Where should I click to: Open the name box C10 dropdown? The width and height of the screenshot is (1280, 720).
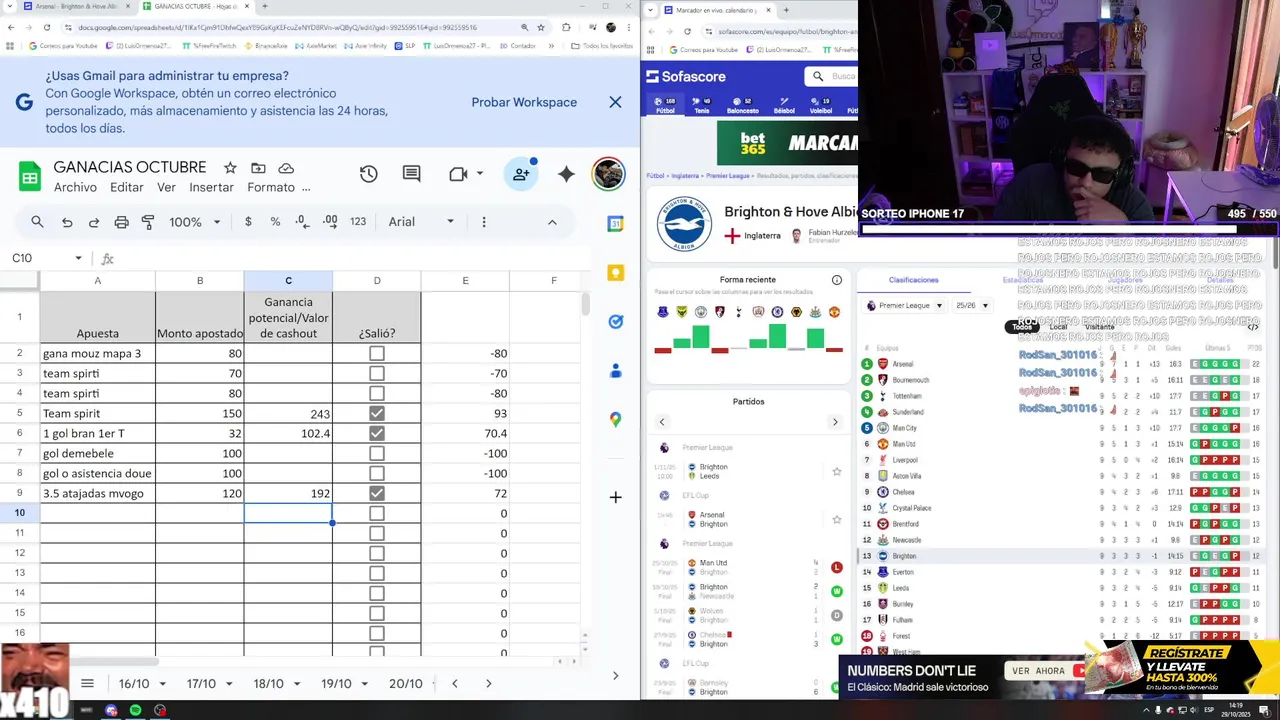coord(78,258)
